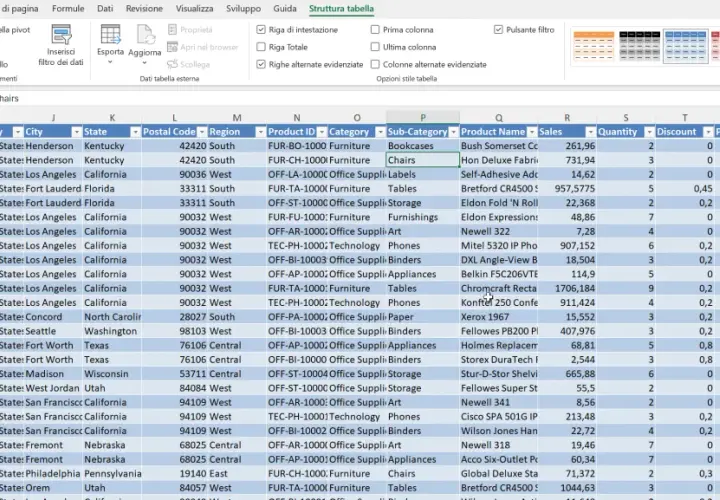Toggle Righe alternate evidenziate checkbox
The image size is (720, 500).
tap(261, 64)
